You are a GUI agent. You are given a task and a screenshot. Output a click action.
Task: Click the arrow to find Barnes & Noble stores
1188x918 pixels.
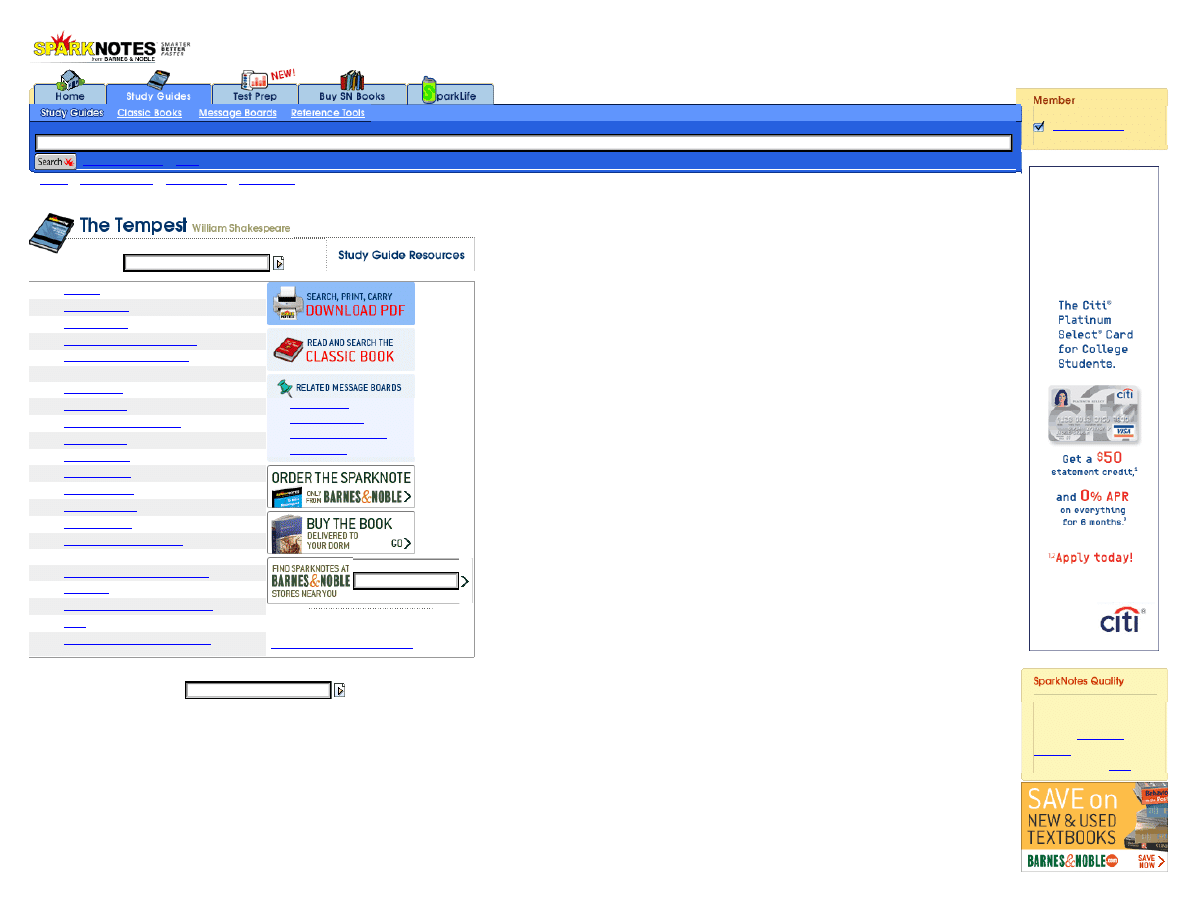click(x=463, y=580)
